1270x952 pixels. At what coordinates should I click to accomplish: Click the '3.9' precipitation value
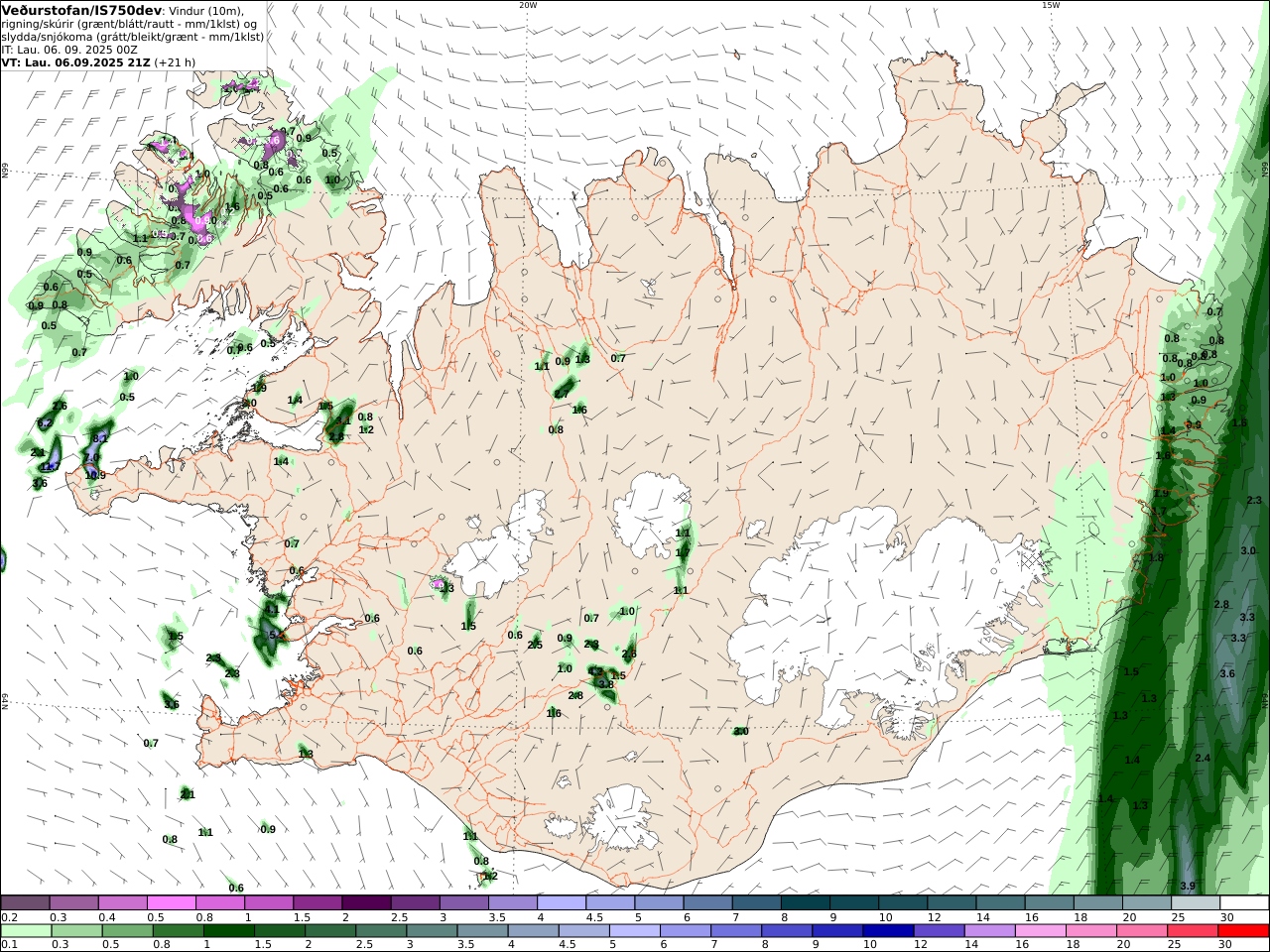point(1188,886)
